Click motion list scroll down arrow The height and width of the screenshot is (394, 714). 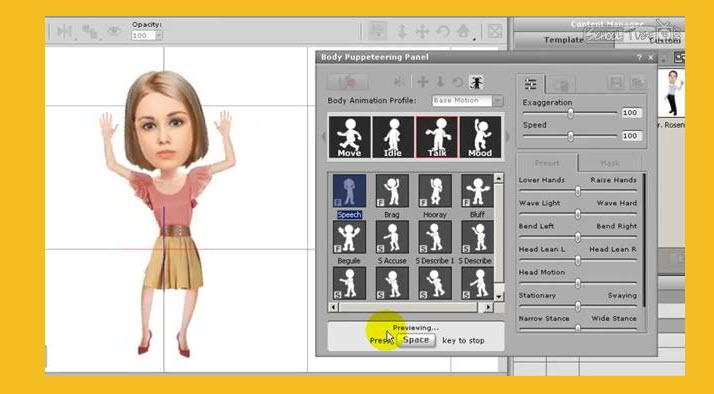click(499, 297)
